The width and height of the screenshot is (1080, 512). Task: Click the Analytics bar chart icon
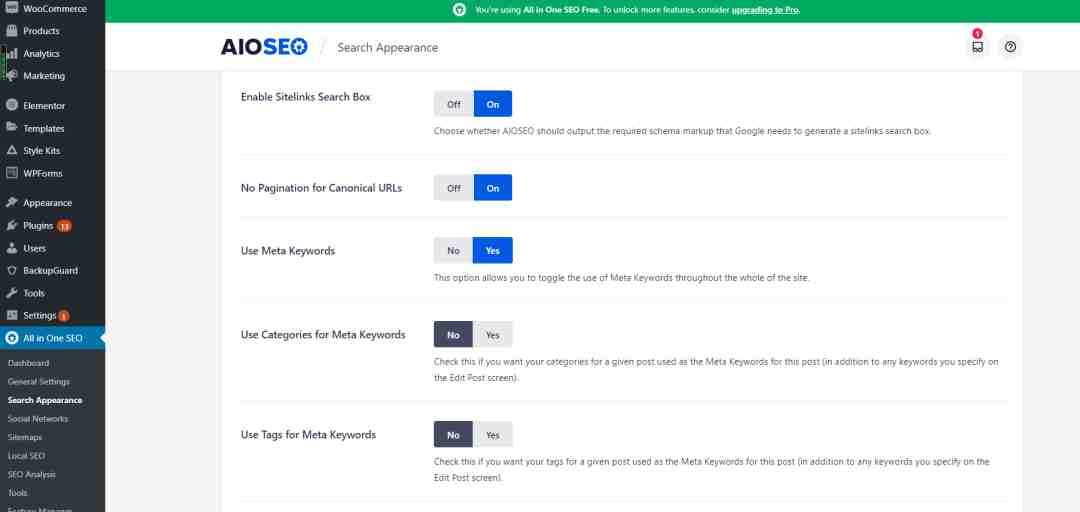click(x=12, y=54)
